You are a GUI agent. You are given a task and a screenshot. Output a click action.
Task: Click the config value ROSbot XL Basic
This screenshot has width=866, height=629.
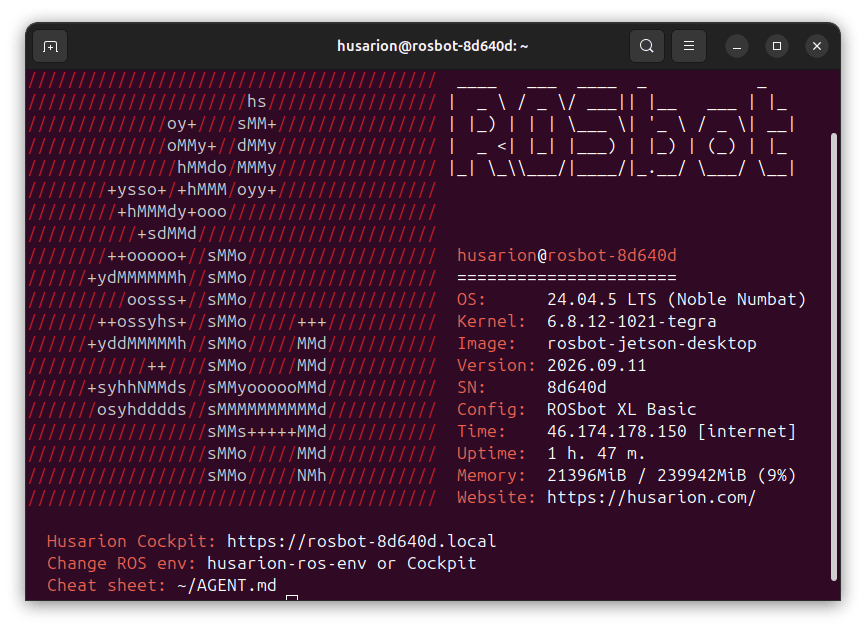point(621,409)
